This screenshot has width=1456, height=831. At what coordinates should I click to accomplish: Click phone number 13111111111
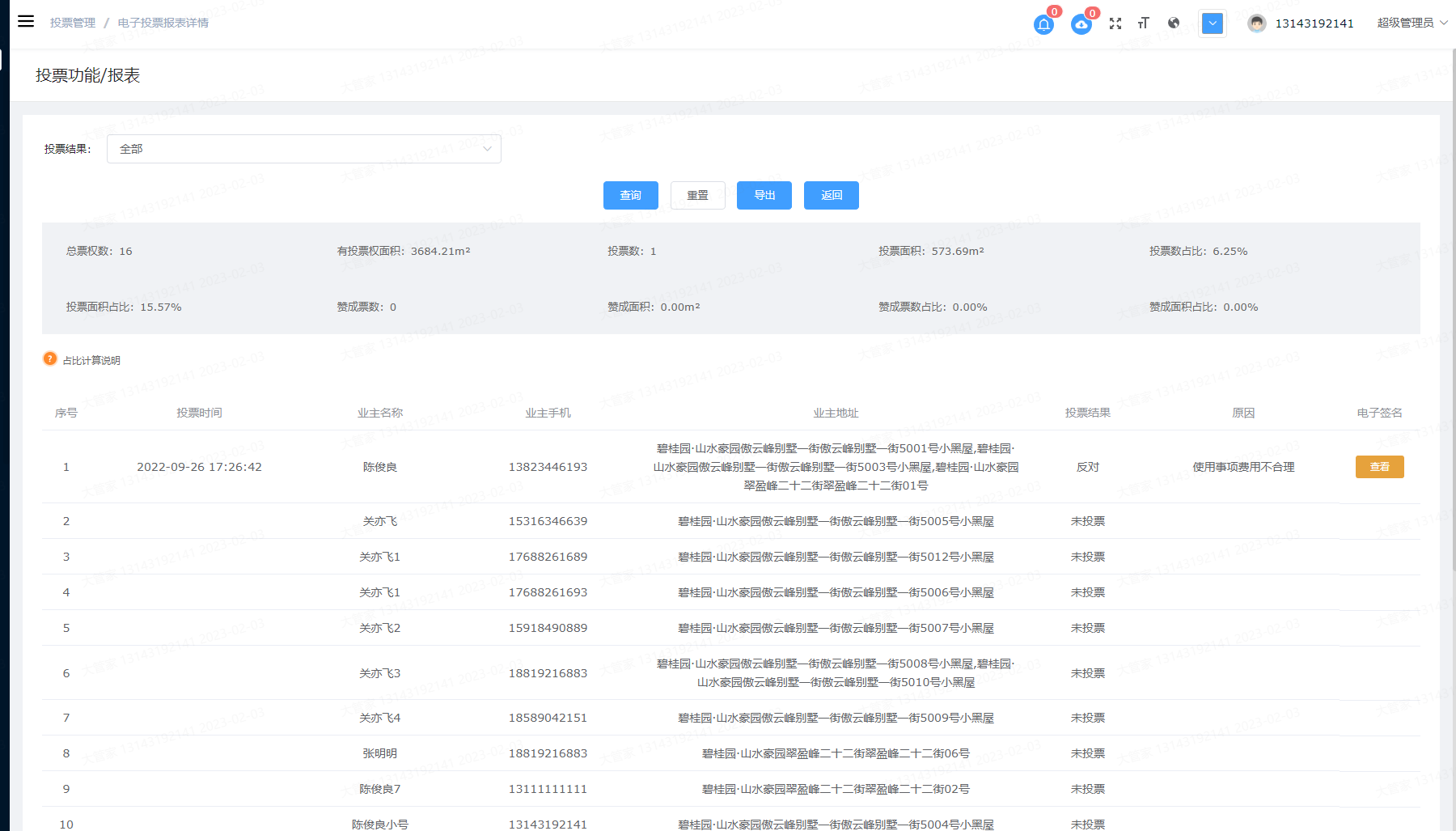click(548, 789)
